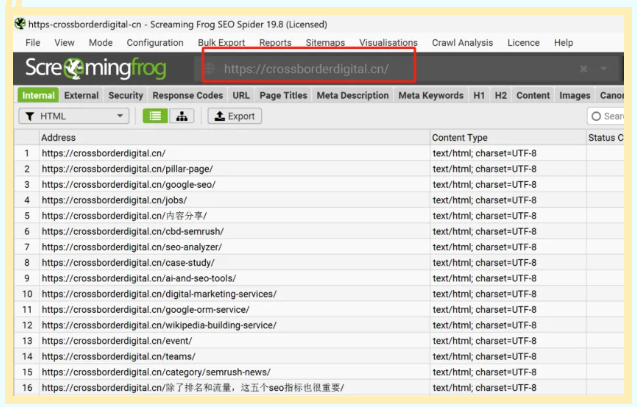Screen dimensions: 637x407
Task: Click the globe icon in the URL bar
Action: point(210,69)
